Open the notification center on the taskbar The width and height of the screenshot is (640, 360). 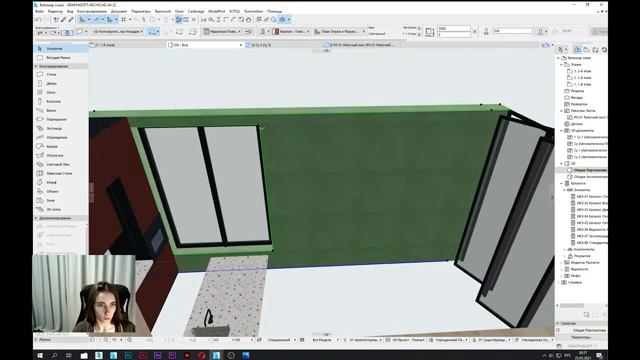coord(599,356)
